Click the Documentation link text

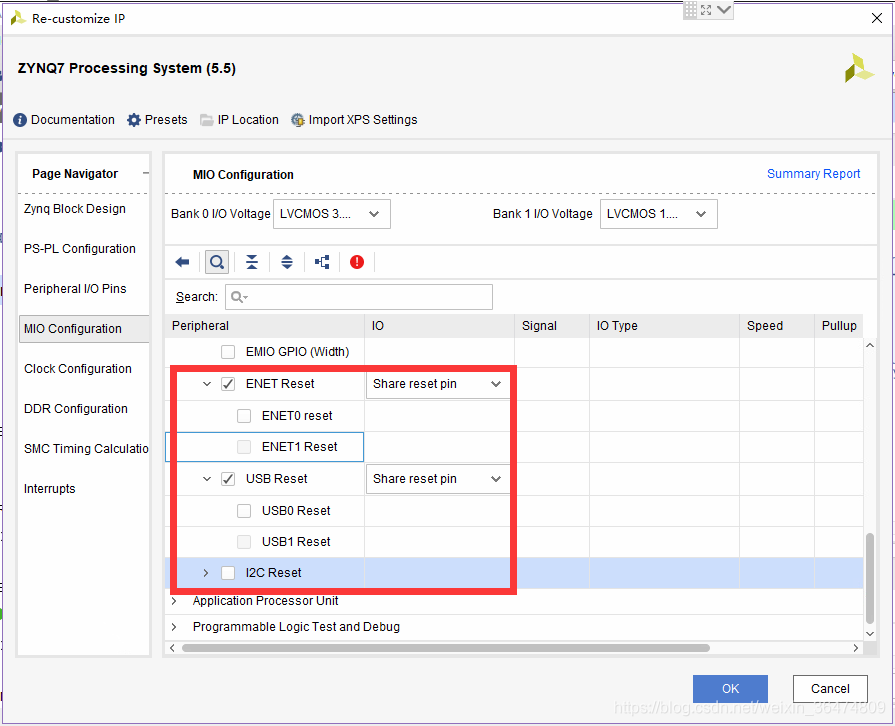pos(72,120)
